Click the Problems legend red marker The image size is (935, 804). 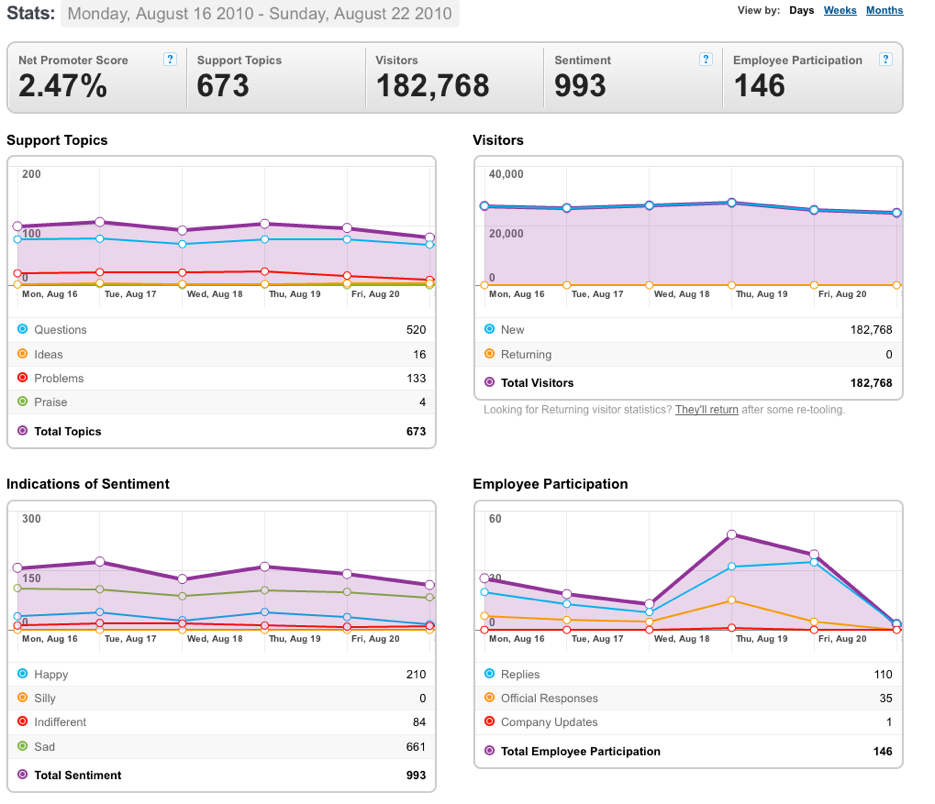[23, 378]
